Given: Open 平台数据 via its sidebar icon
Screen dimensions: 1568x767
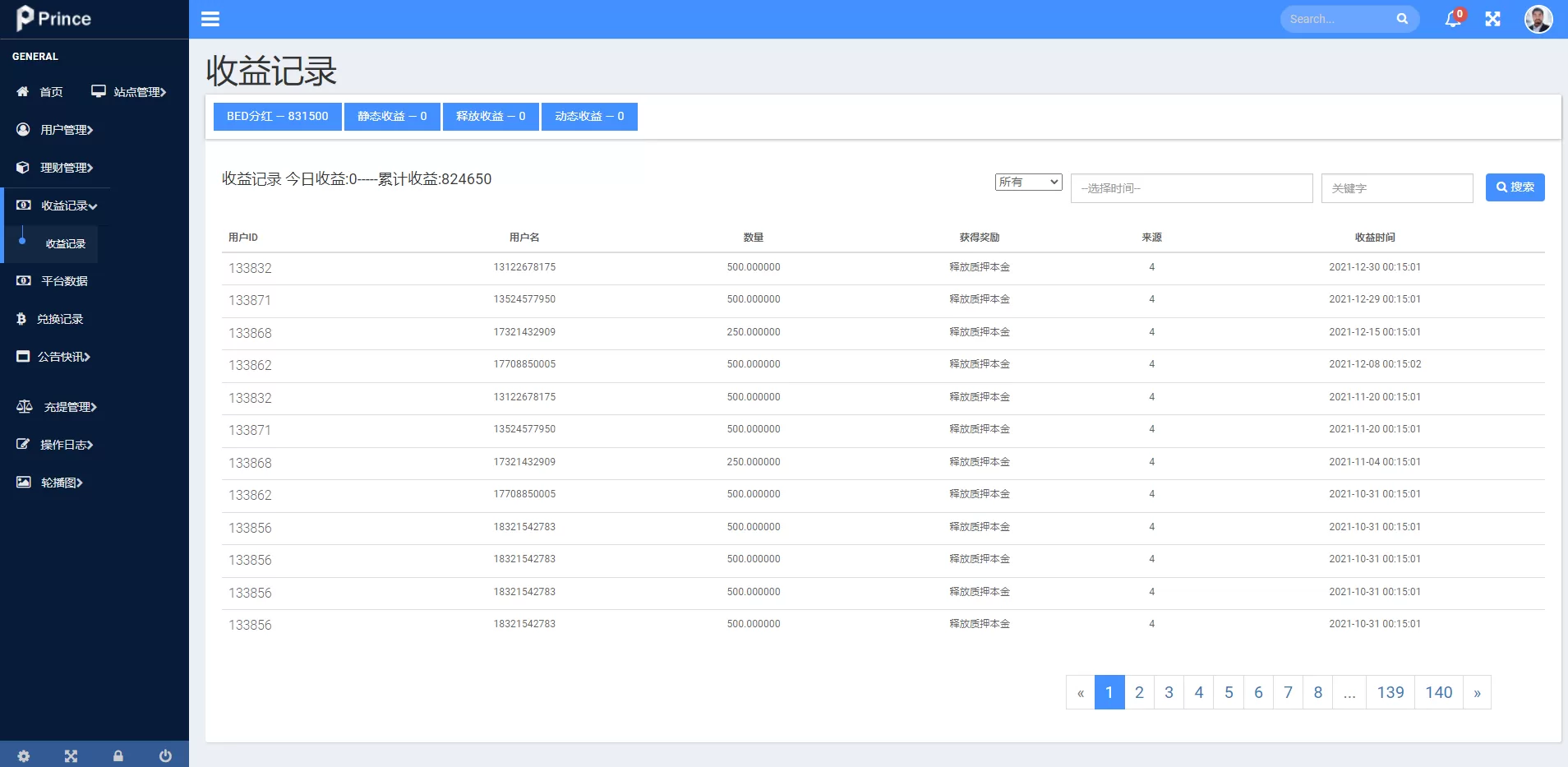Looking at the screenshot, I should (x=23, y=280).
